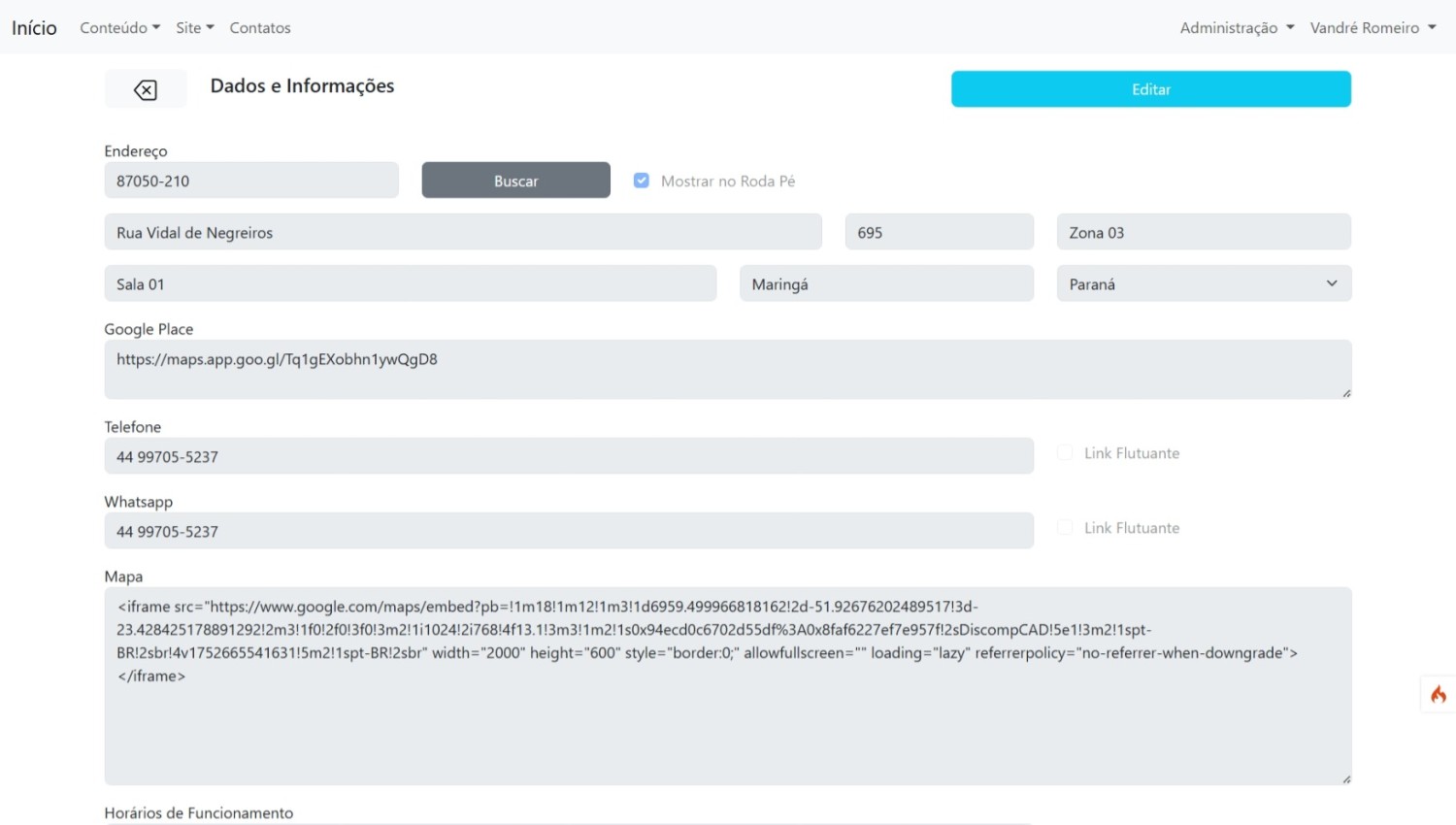1456x825 pixels.
Task: Enable Link Flutuante for Telefone
Action: point(1065,453)
